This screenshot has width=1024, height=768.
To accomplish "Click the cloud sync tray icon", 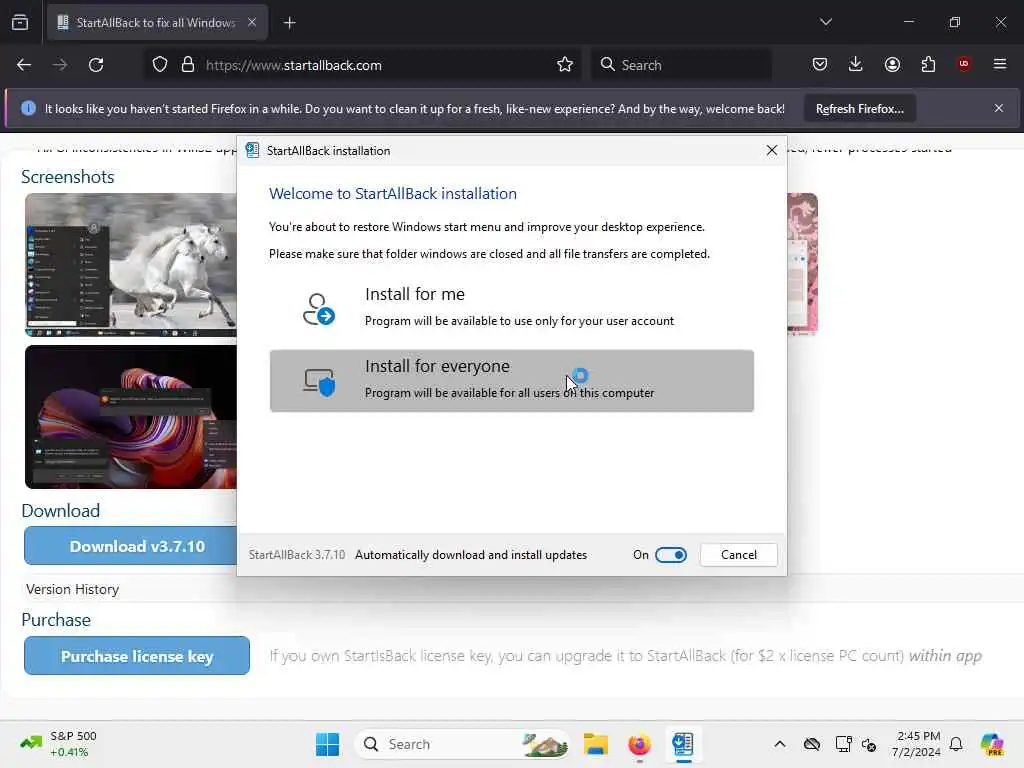I will [812, 744].
